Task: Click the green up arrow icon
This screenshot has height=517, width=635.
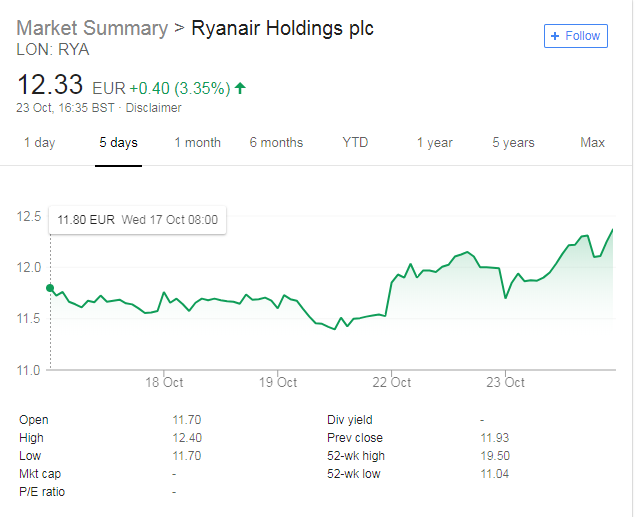Action: pyautogui.click(x=240, y=87)
